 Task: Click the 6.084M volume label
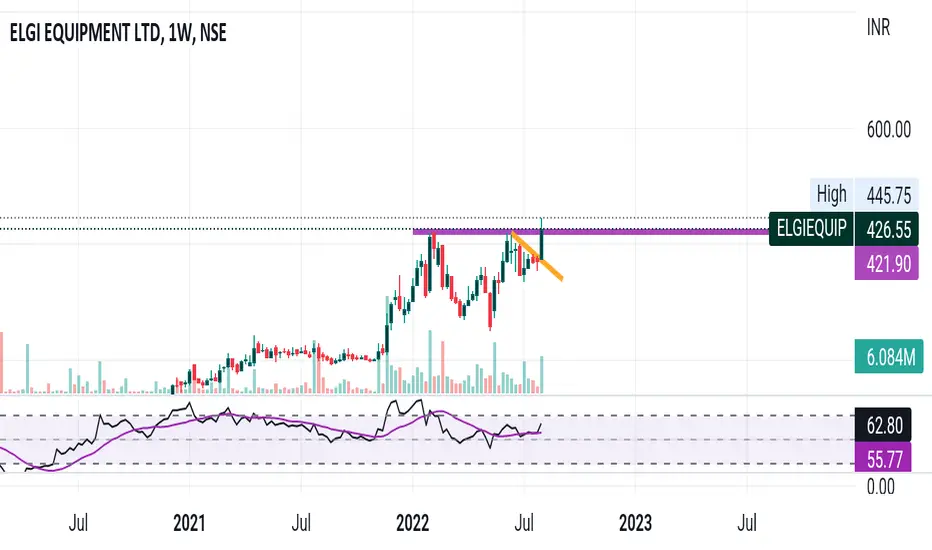[x=889, y=356]
